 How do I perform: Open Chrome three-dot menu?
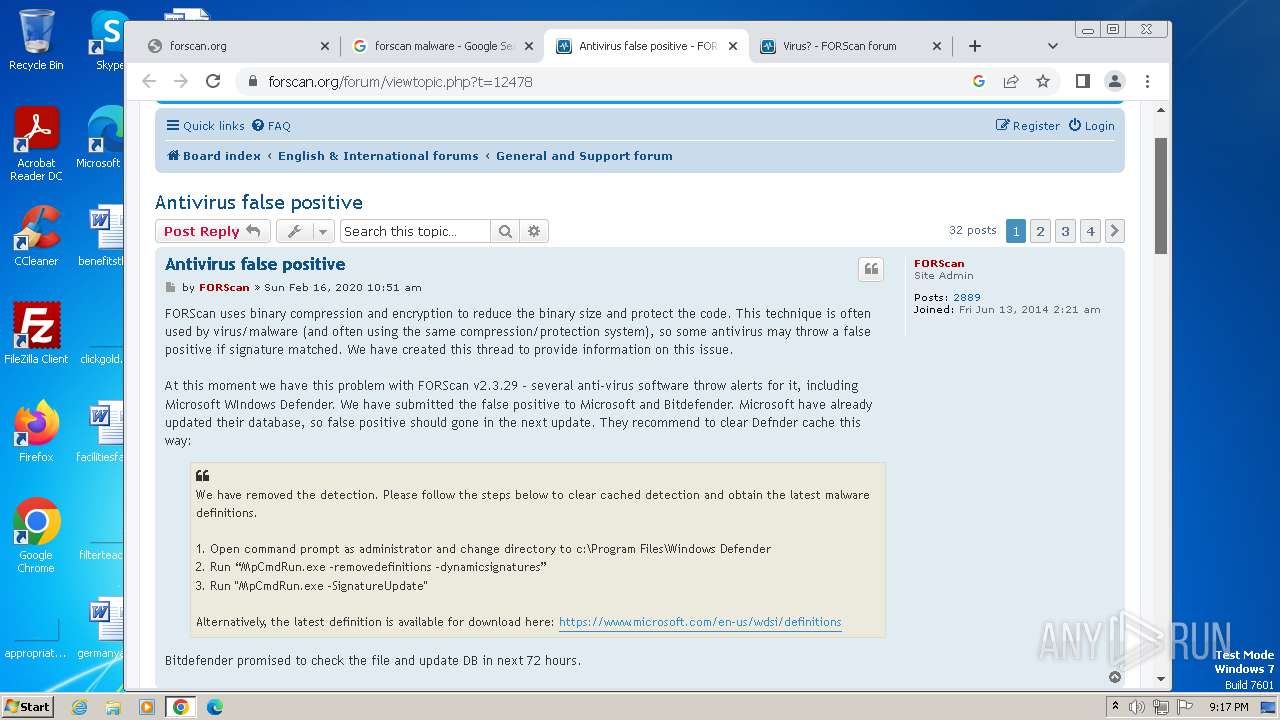(1147, 81)
